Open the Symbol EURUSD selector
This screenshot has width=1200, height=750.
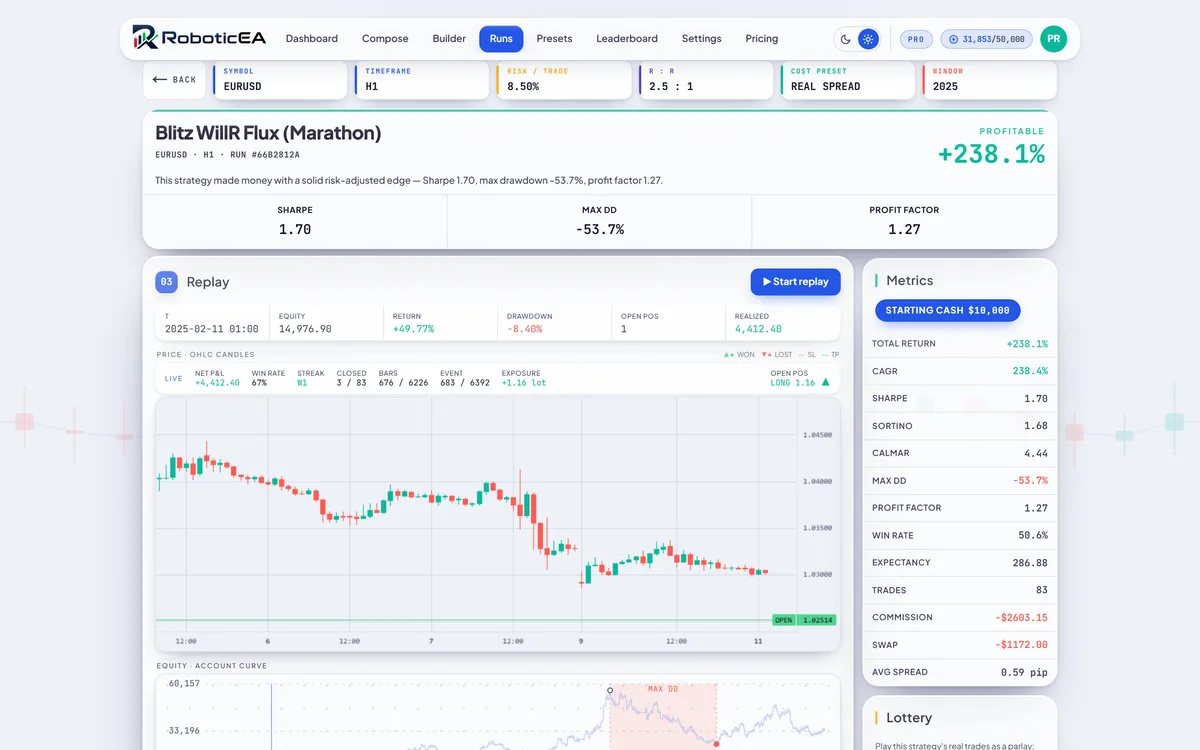(280, 79)
